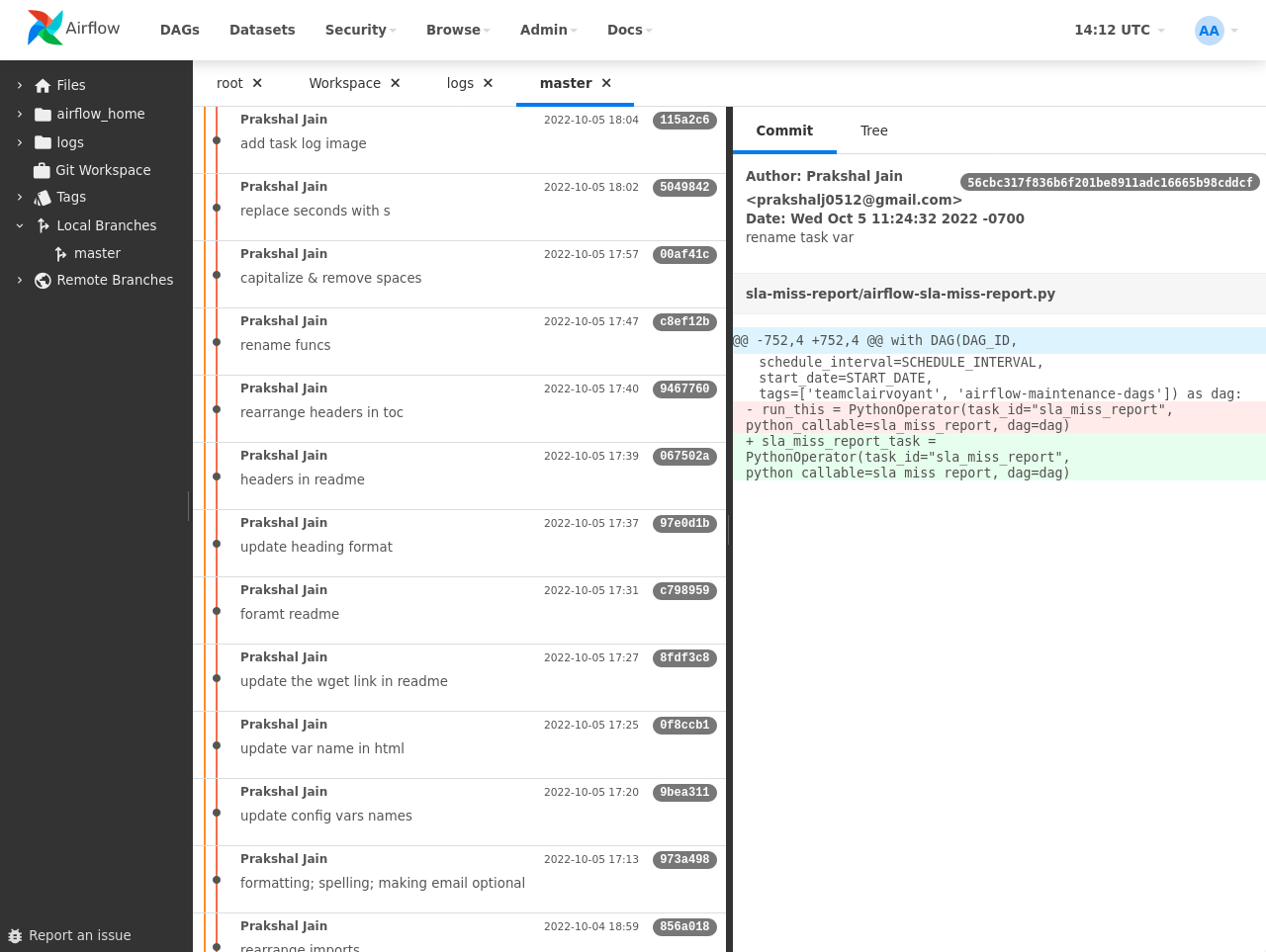Click the logs folder icon in sidebar
1266x952 pixels.
[x=45, y=142]
